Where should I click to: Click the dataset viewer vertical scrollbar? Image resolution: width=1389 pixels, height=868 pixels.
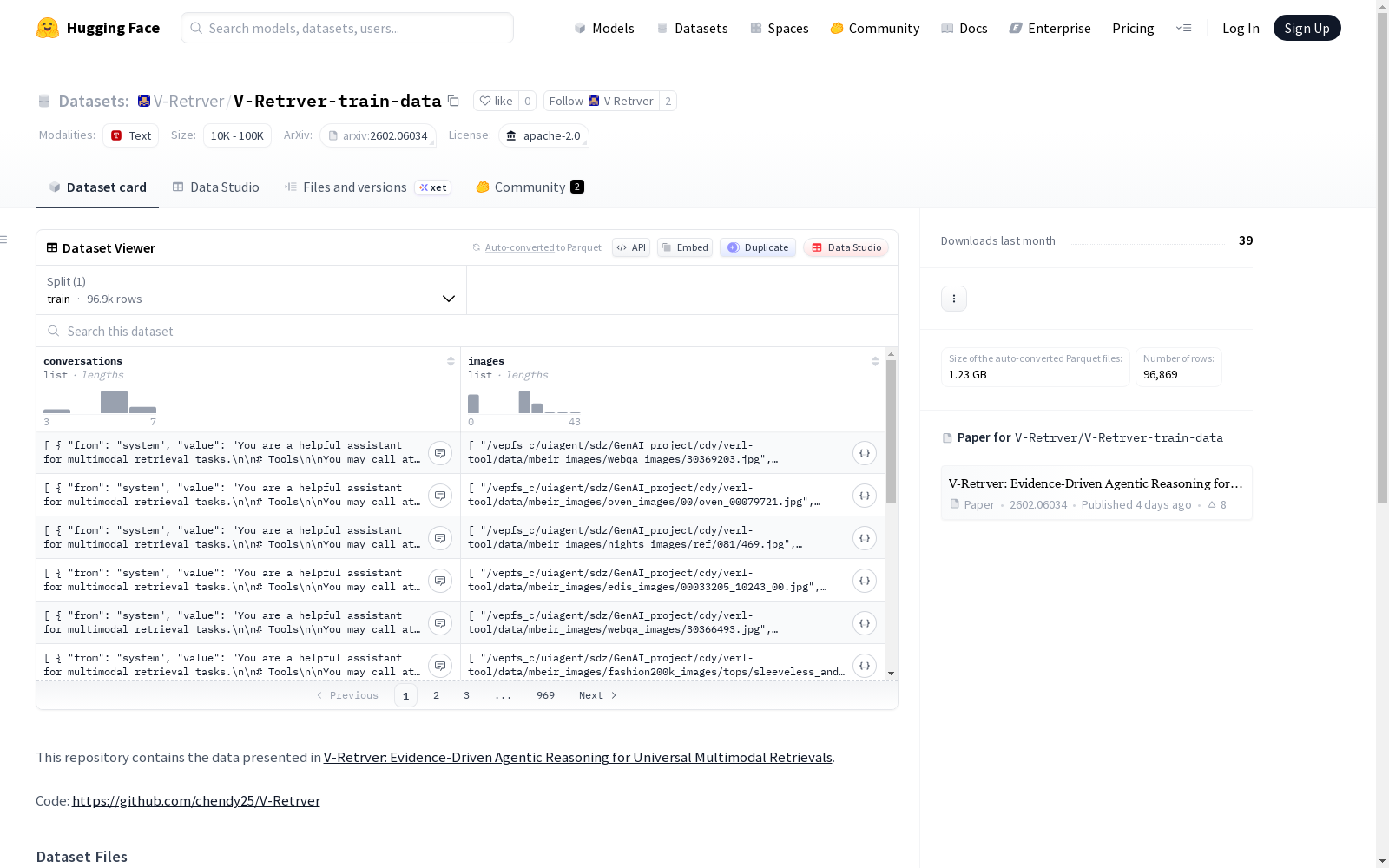tap(891, 431)
